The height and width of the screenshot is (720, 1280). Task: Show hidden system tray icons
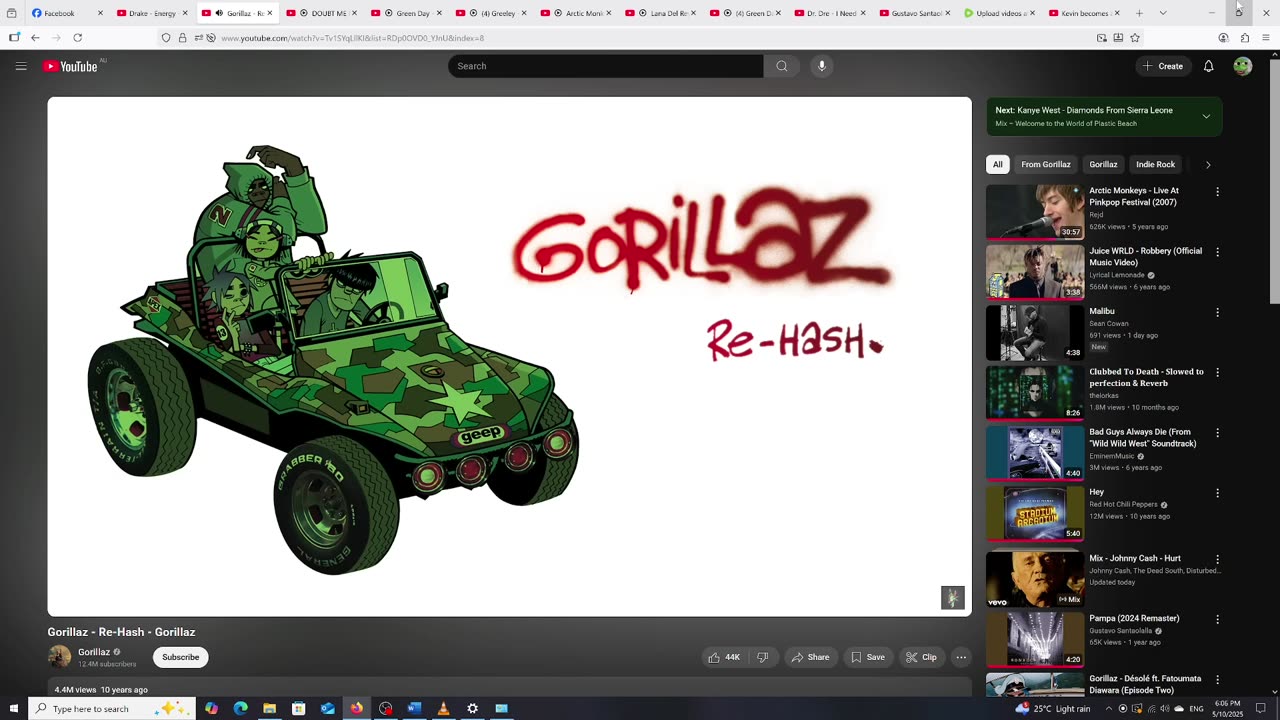[x=1107, y=709]
